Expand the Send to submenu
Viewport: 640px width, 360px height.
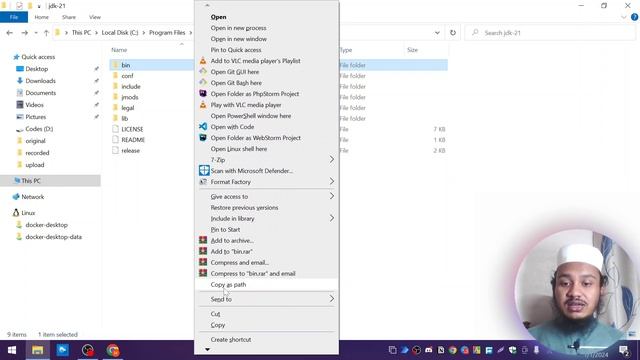click(331, 299)
